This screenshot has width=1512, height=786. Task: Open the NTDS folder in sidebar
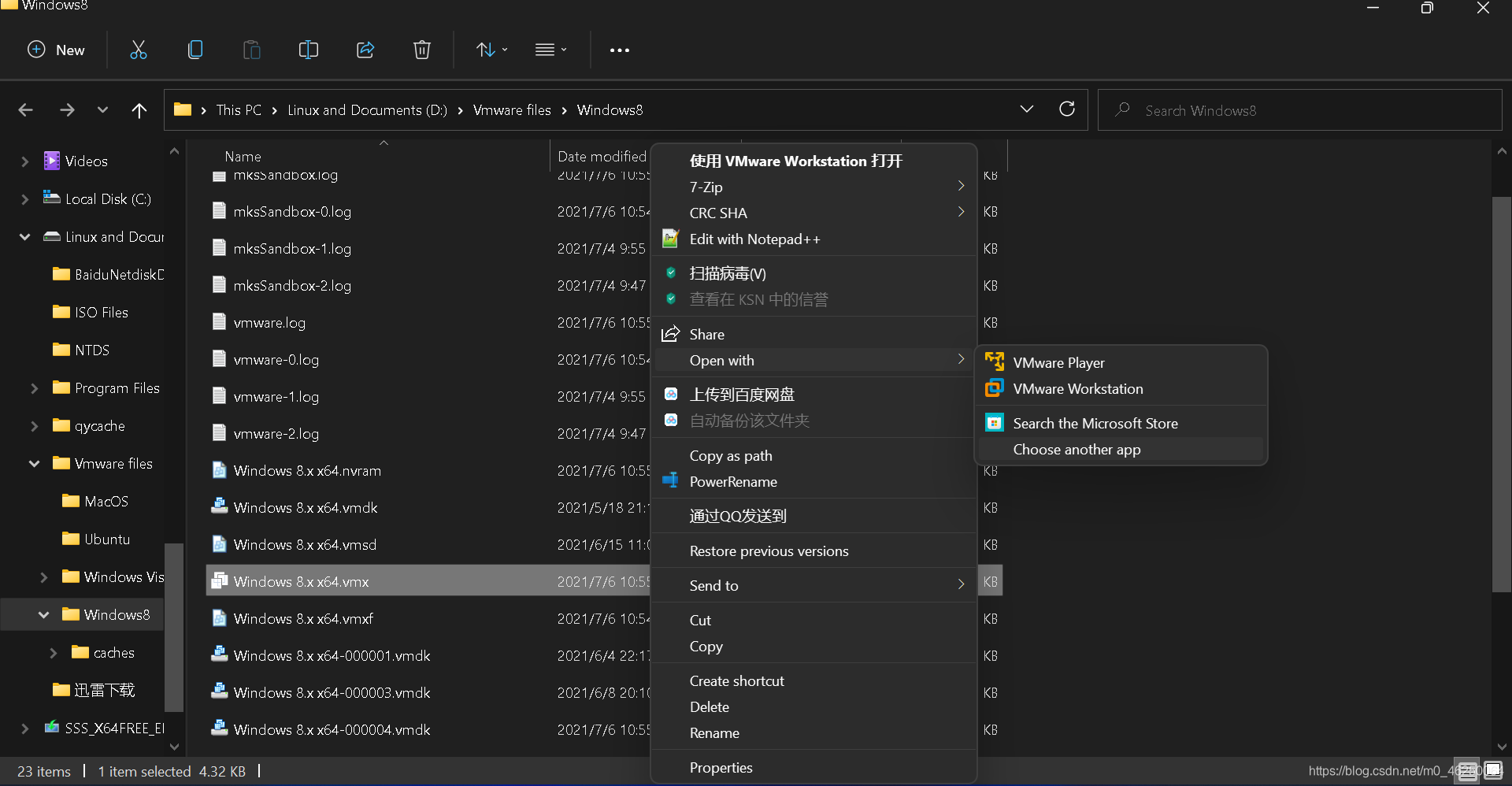pos(81,350)
